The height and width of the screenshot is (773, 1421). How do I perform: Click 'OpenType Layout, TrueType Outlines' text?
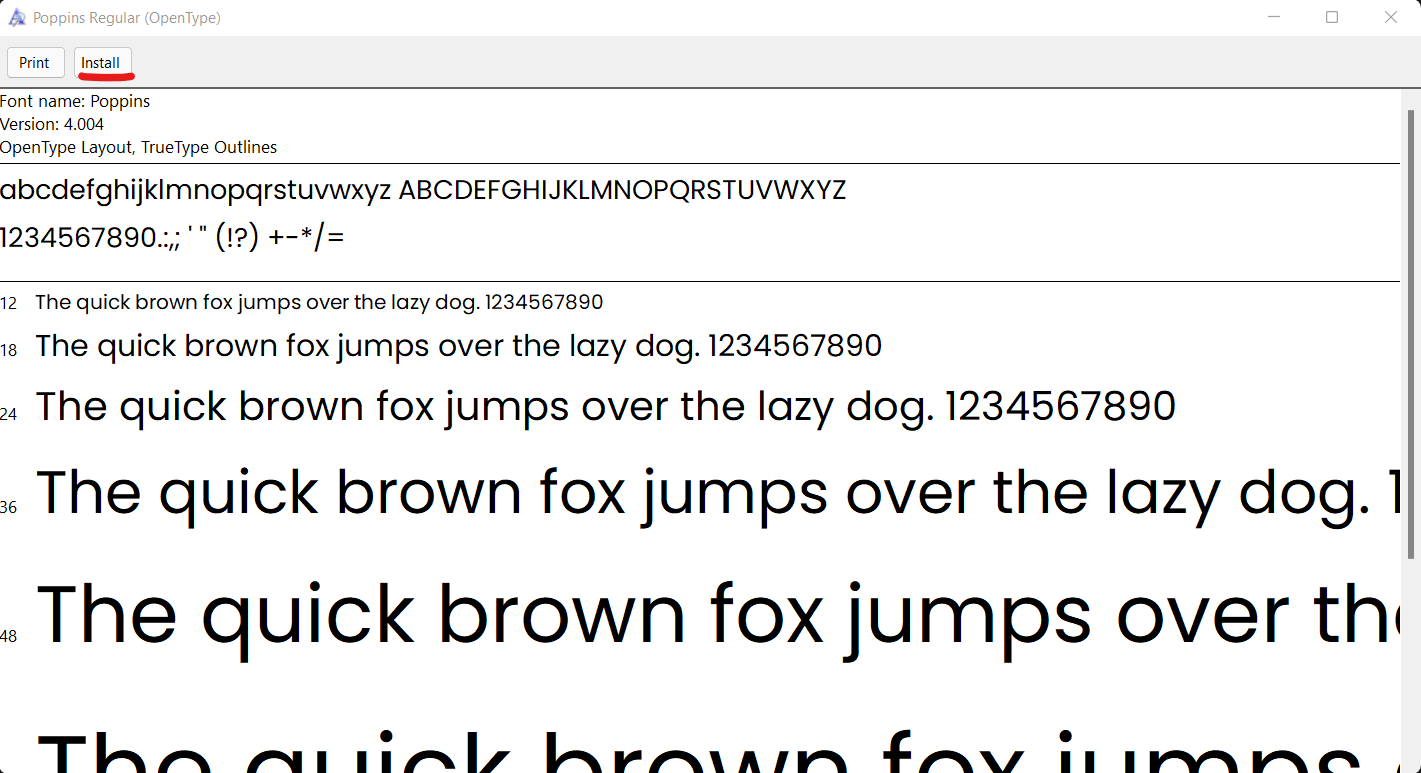pos(138,147)
